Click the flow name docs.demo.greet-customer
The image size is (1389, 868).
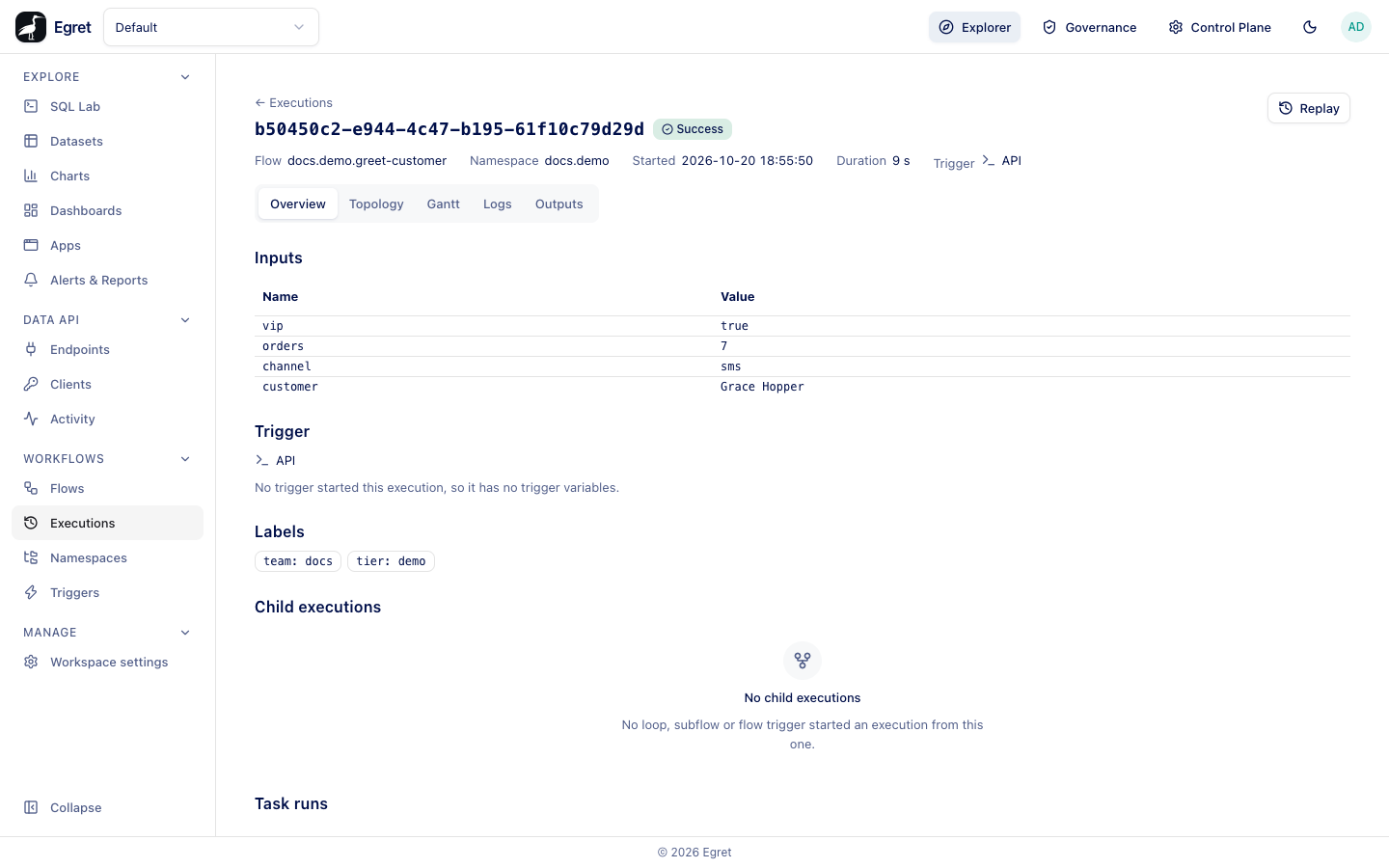point(367,161)
